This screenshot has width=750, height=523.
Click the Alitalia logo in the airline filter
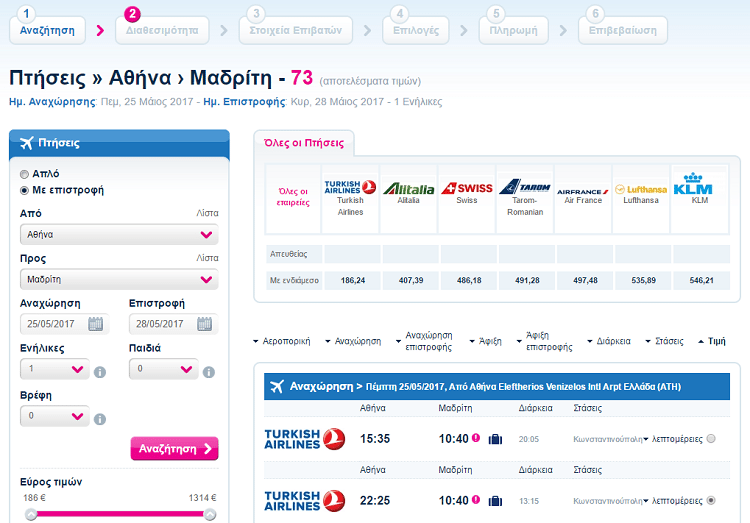coord(408,189)
